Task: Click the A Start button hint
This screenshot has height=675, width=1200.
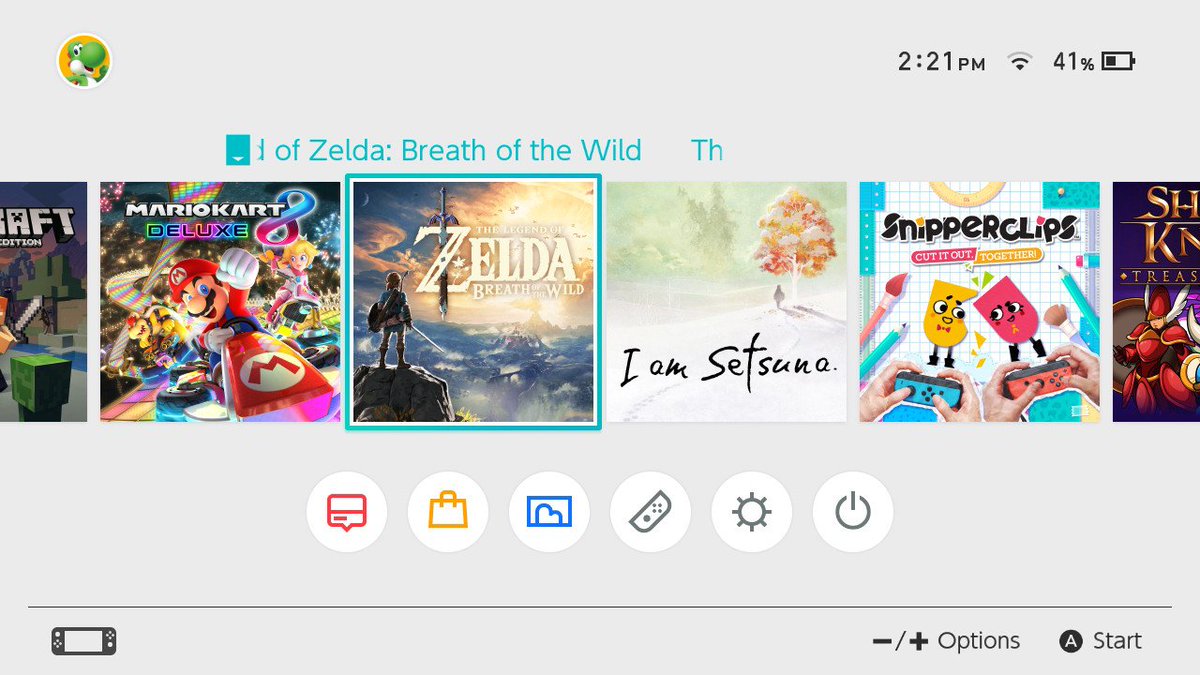Action: coord(1100,641)
